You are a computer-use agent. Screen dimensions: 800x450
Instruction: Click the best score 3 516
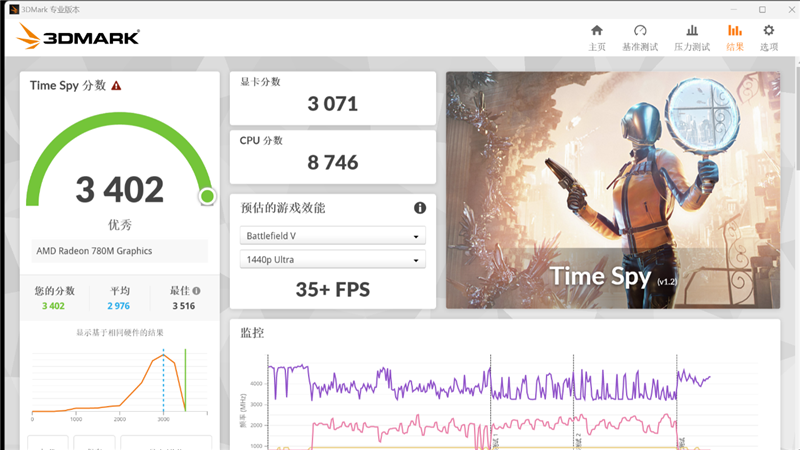click(x=184, y=306)
